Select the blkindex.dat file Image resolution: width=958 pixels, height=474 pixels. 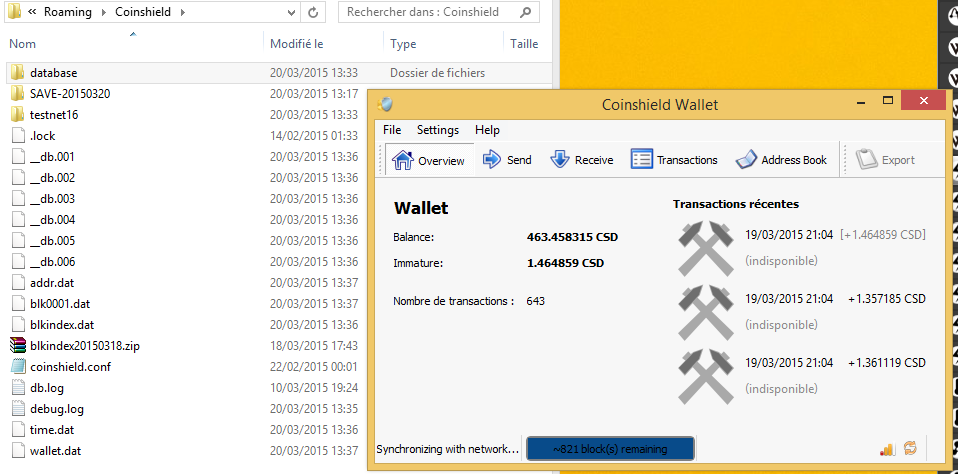(x=62, y=325)
